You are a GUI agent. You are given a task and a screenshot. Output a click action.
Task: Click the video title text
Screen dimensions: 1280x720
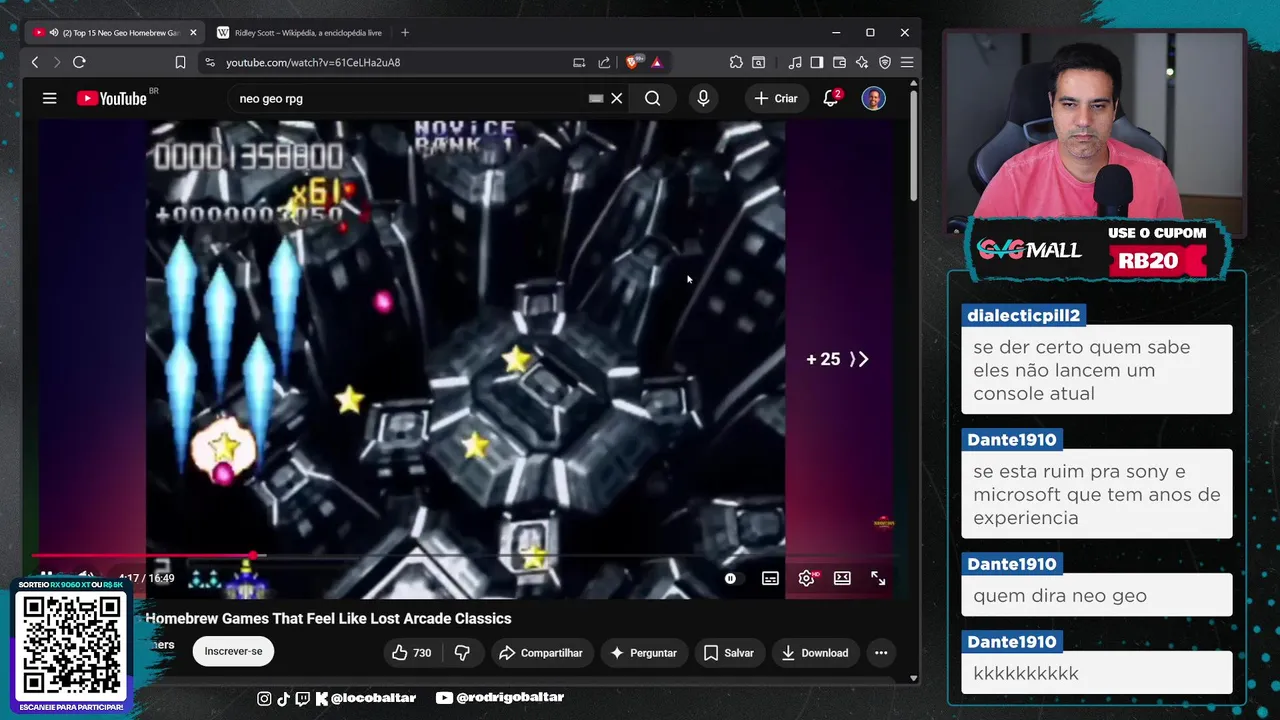(x=328, y=618)
